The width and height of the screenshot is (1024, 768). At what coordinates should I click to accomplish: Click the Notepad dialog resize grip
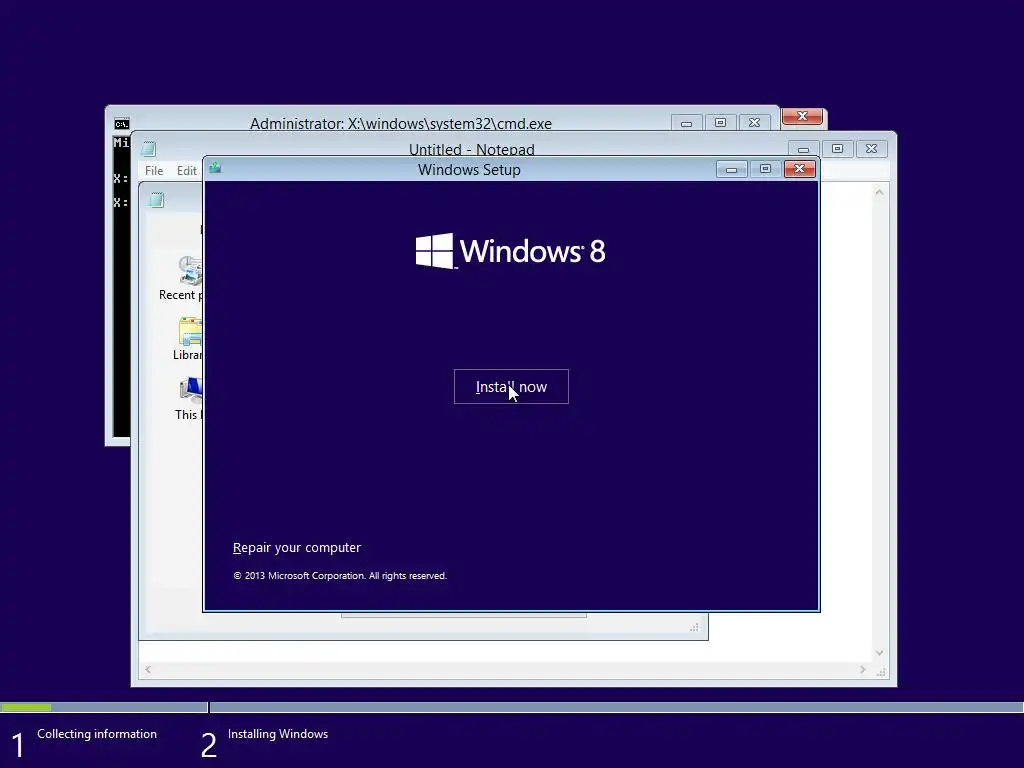tap(694, 628)
